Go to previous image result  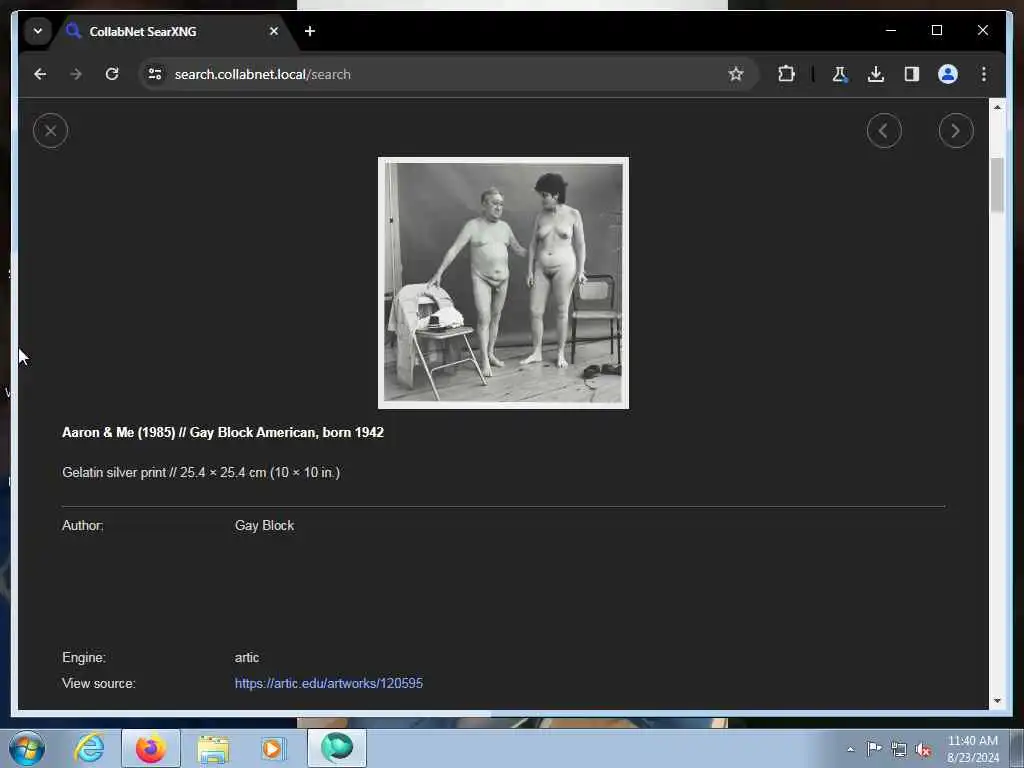click(x=884, y=131)
